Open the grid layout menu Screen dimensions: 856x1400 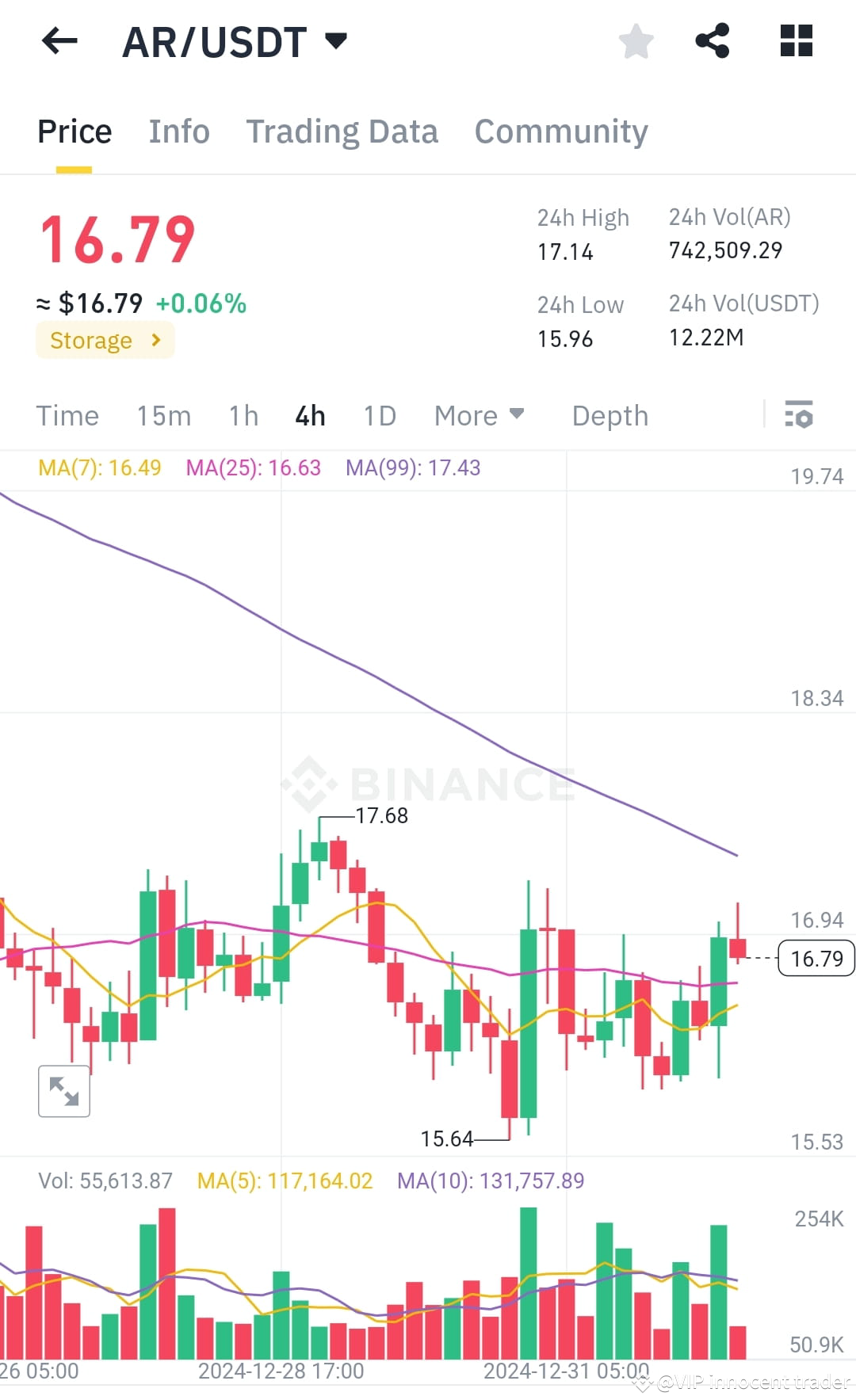[x=796, y=41]
